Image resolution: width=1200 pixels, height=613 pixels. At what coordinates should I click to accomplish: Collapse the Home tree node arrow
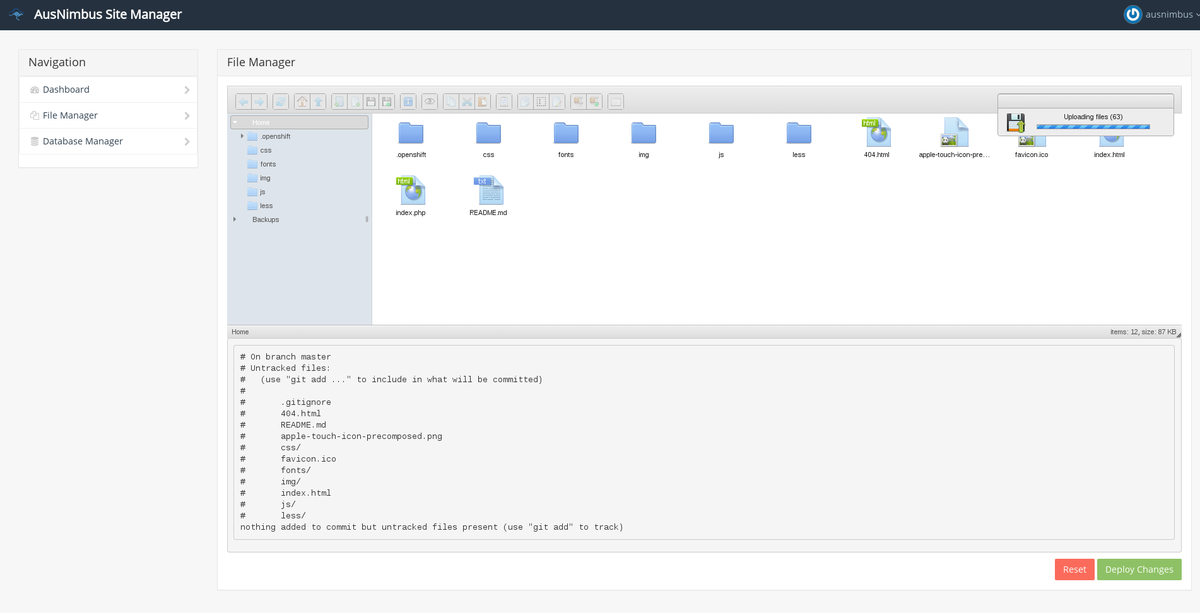point(235,122)
